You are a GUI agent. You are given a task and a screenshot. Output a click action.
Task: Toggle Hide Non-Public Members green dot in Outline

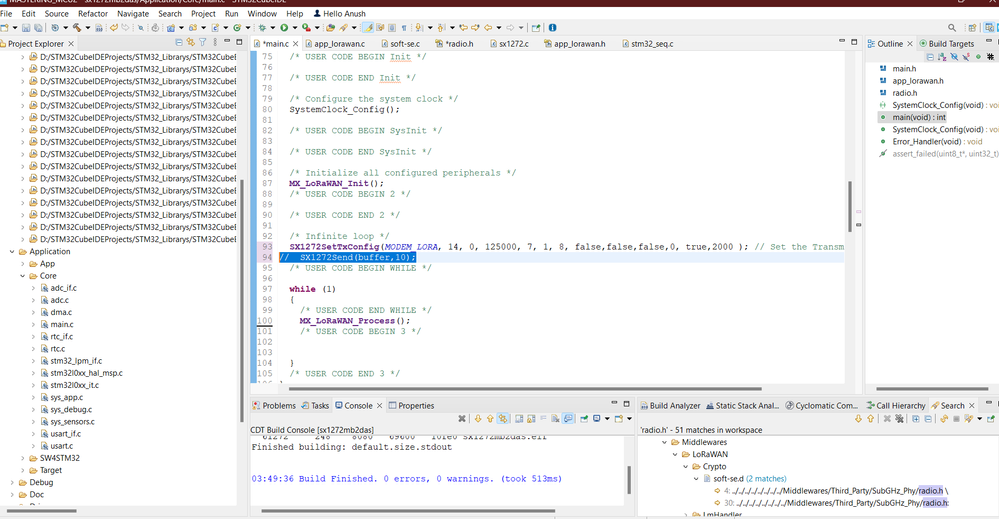click(978, 57)
